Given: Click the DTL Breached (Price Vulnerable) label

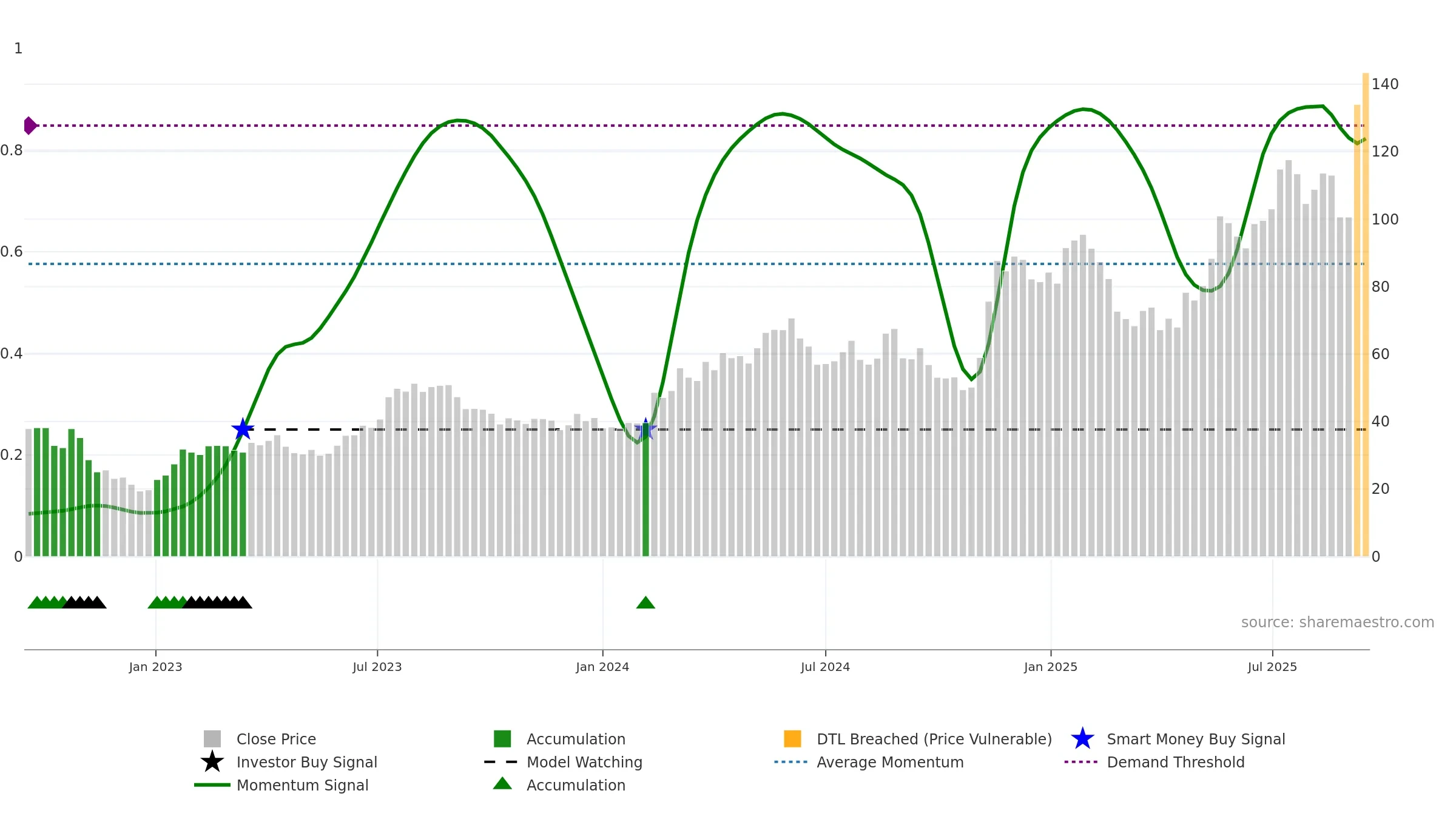Looking at the screenshot, I should point(934,739).
